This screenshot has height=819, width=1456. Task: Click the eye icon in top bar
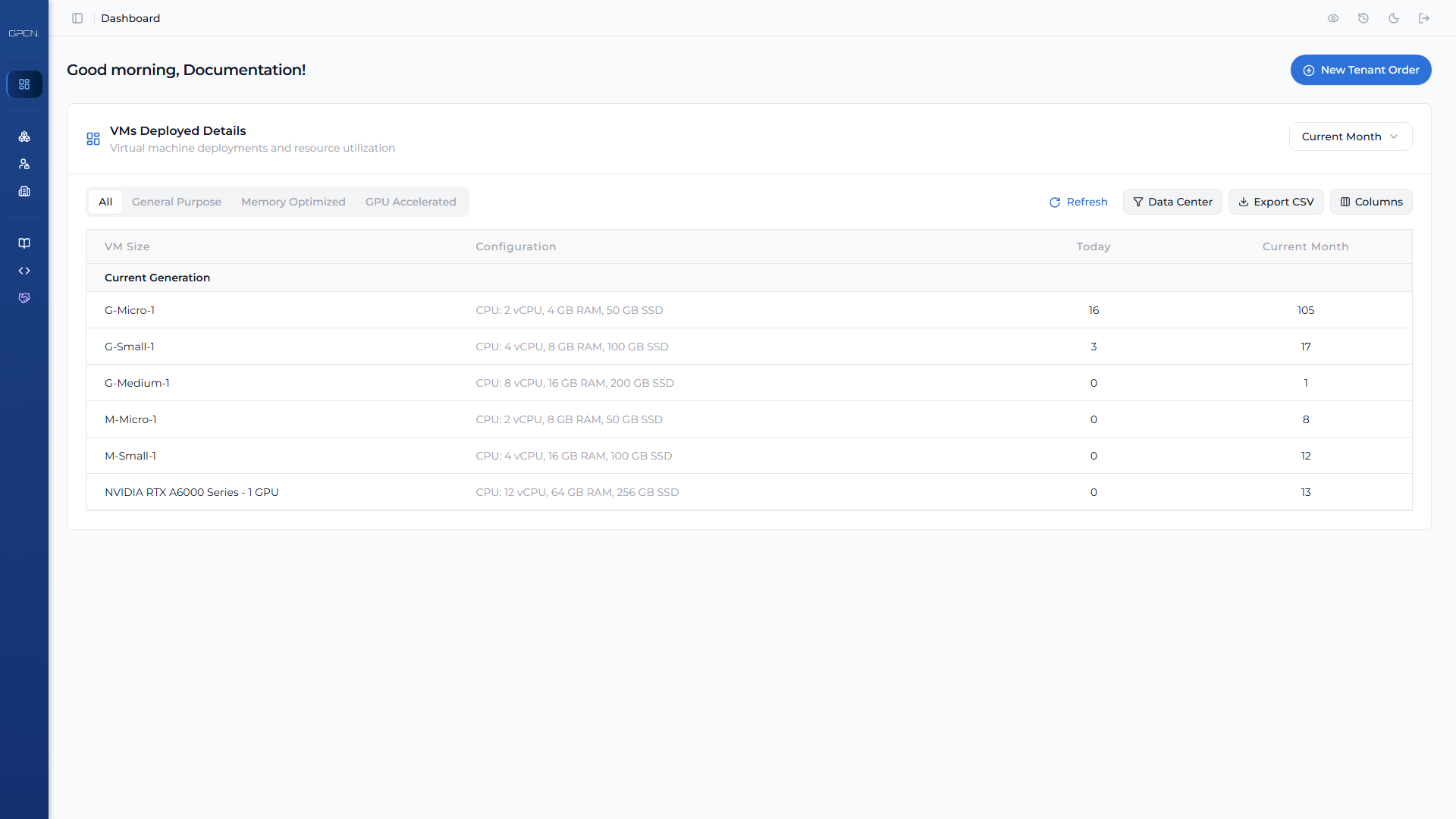click(1333, 18)
